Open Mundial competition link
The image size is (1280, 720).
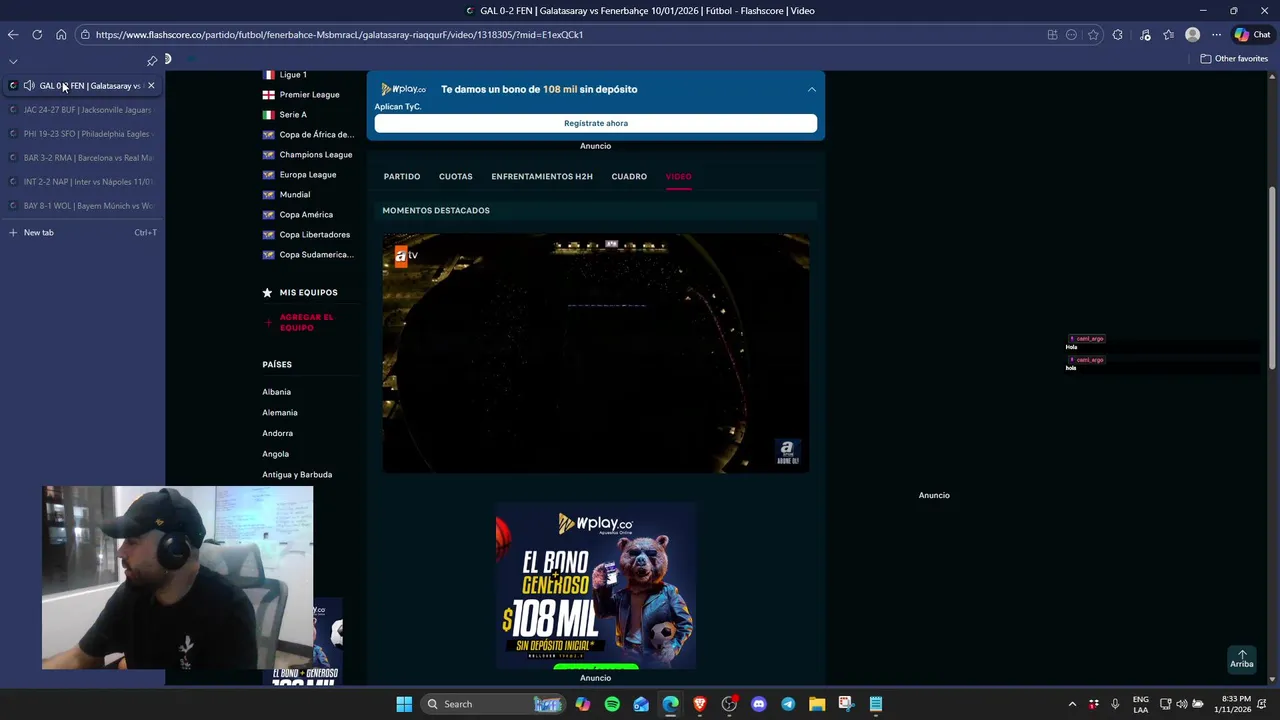point(295,195)
